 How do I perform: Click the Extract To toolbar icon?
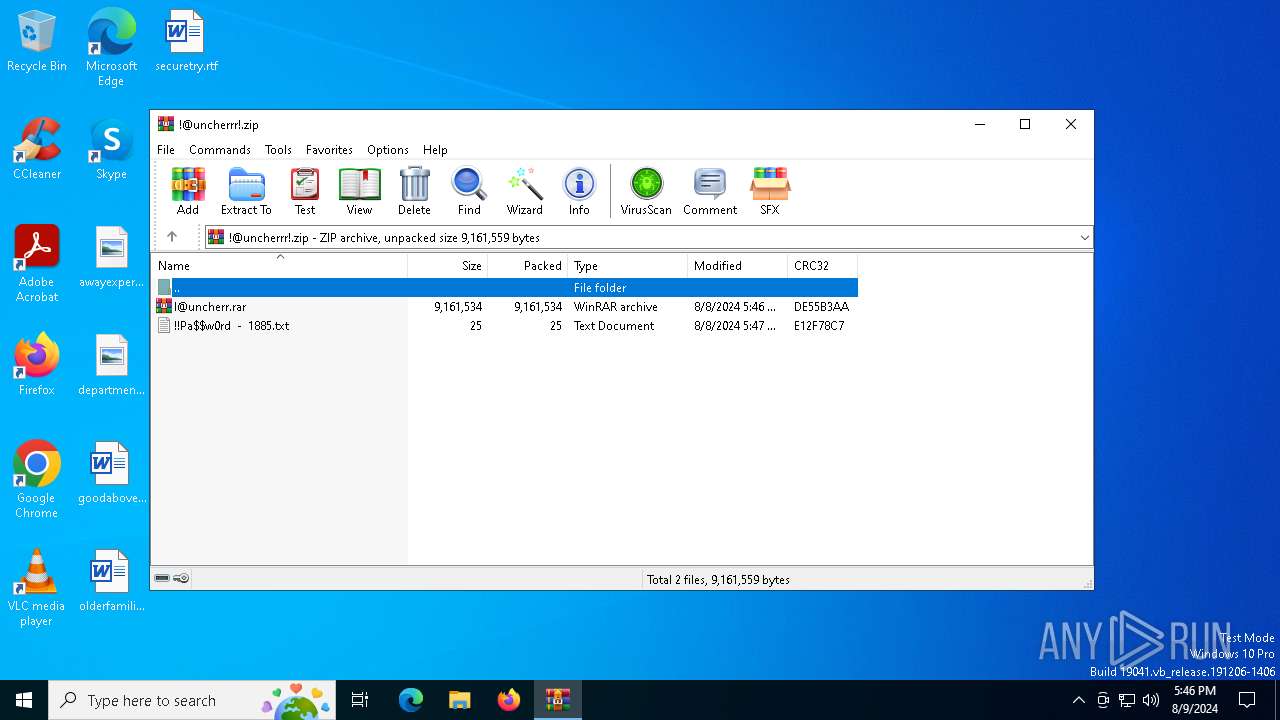click(x=246, y=191)
